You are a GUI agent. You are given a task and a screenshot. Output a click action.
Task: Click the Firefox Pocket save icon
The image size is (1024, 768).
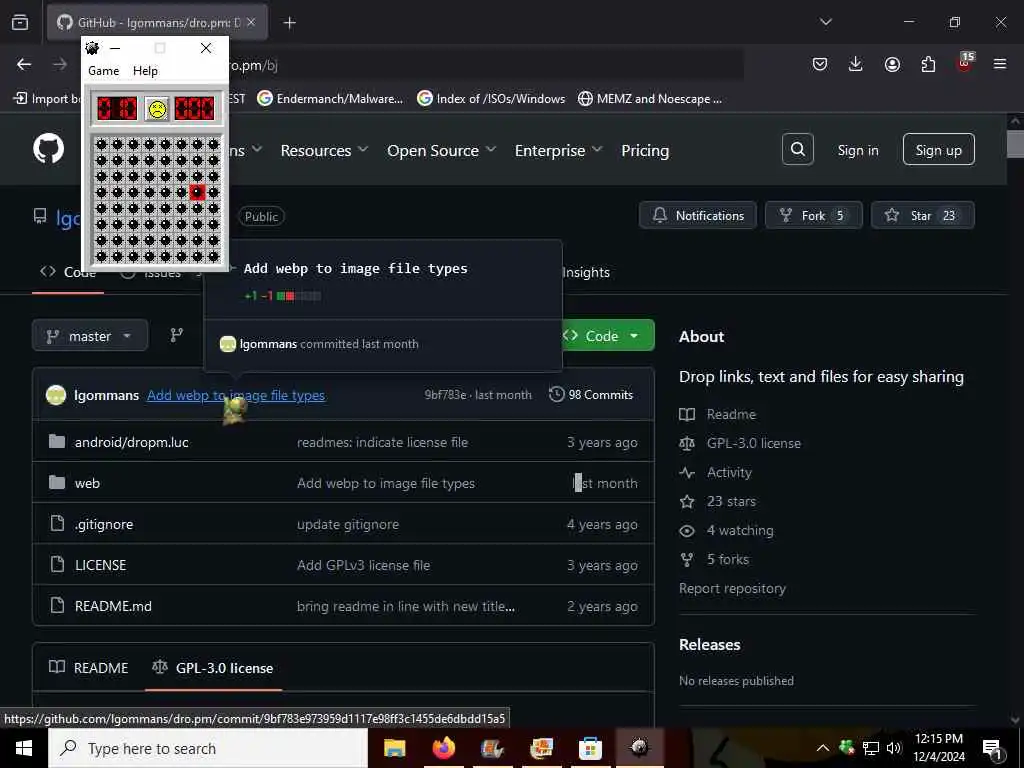click(x=820, y=64)
